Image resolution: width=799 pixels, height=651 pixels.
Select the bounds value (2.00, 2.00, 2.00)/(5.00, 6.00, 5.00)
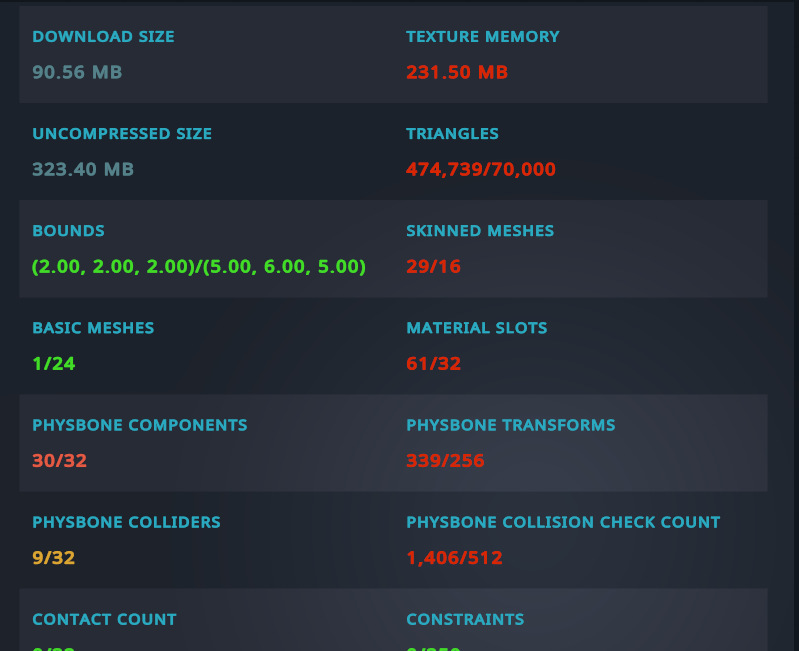coord(199,267)
